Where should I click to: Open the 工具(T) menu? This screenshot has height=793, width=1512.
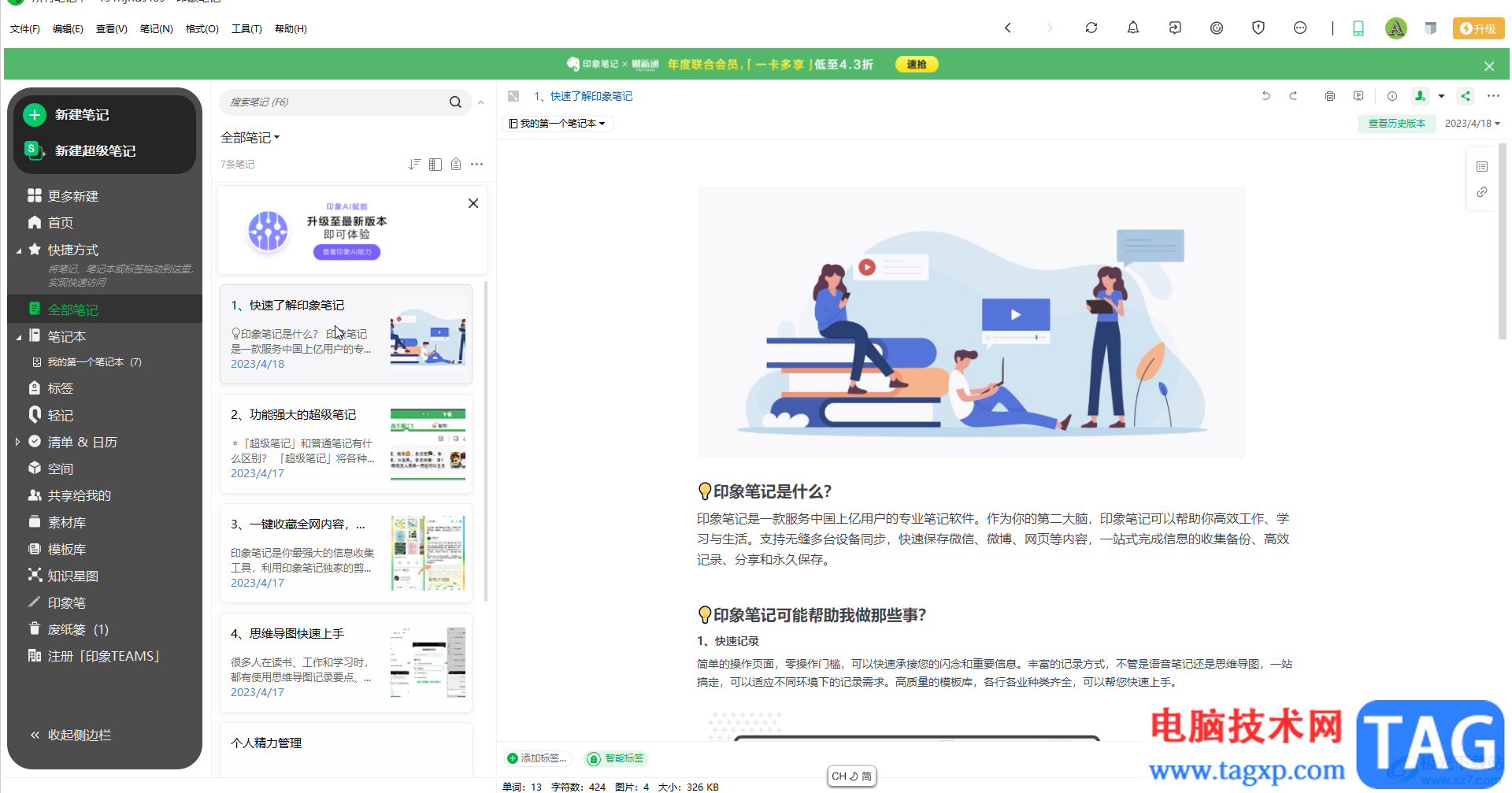(x=246, y=29)
